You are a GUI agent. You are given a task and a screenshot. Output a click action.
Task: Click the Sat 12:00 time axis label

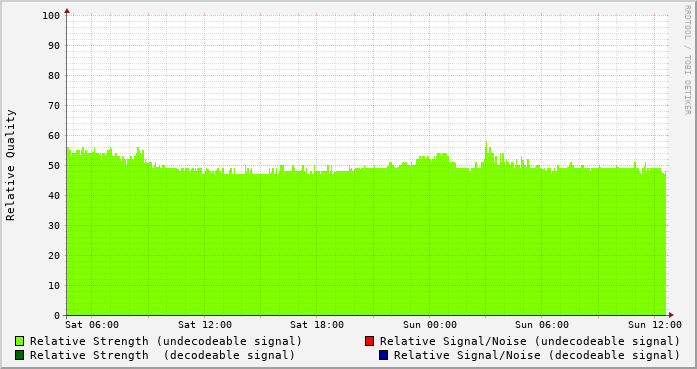point(205,325)
